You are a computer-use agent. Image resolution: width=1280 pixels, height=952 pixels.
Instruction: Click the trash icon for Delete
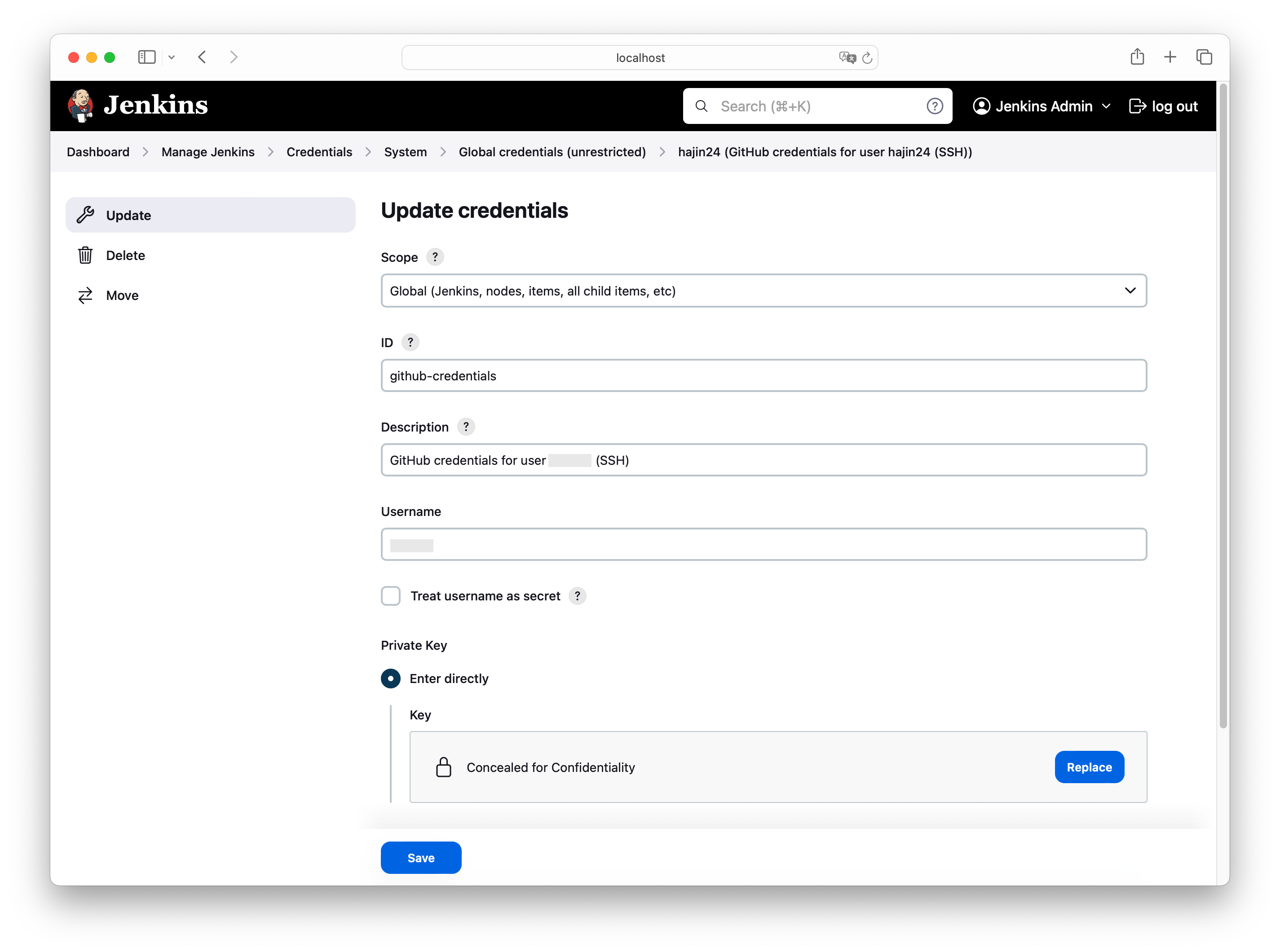pyautogui.click(x=85, y=255)
